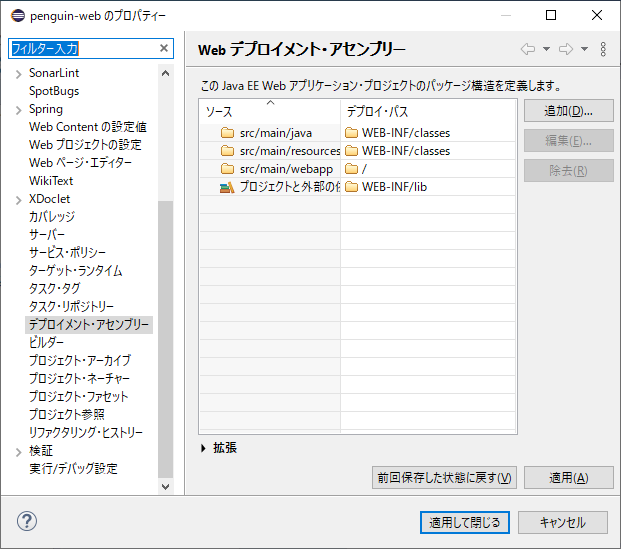The height and width of the screenshot is (549, 621).
Task: Select タスク・タグ in the tree
Action: [55, 289]
